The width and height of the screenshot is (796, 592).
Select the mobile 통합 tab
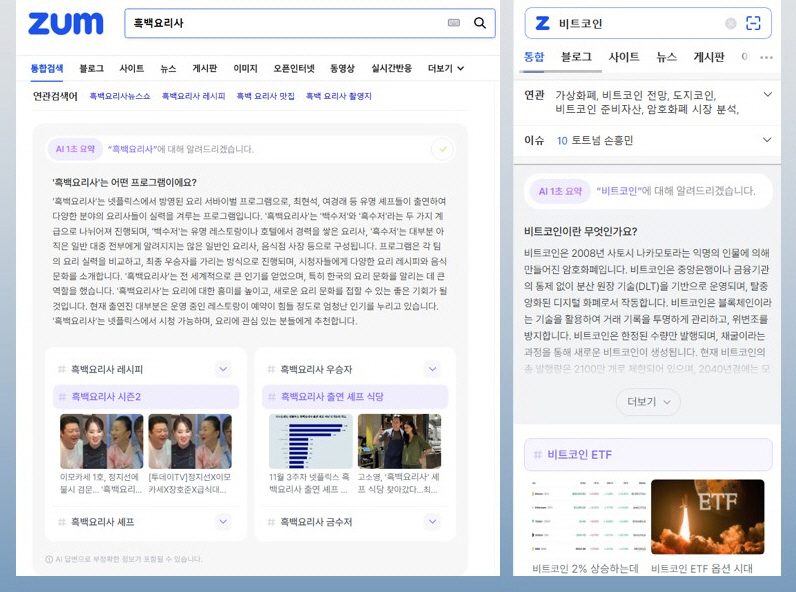(x=534, y=57)
